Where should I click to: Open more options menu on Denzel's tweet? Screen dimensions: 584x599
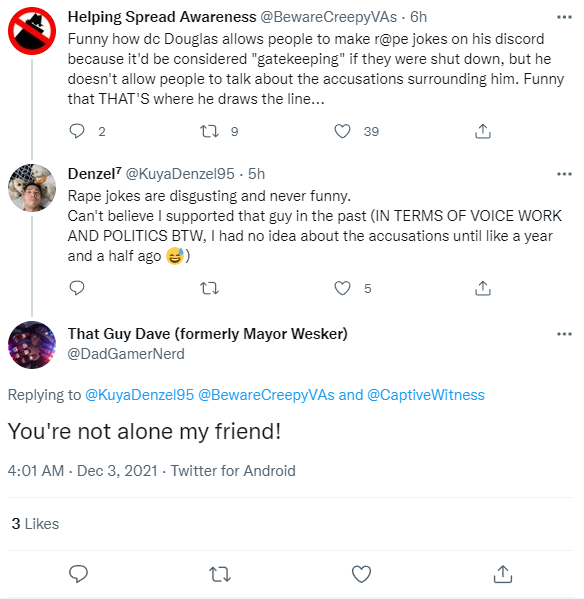pyautogui.click(x=565, y=174)
